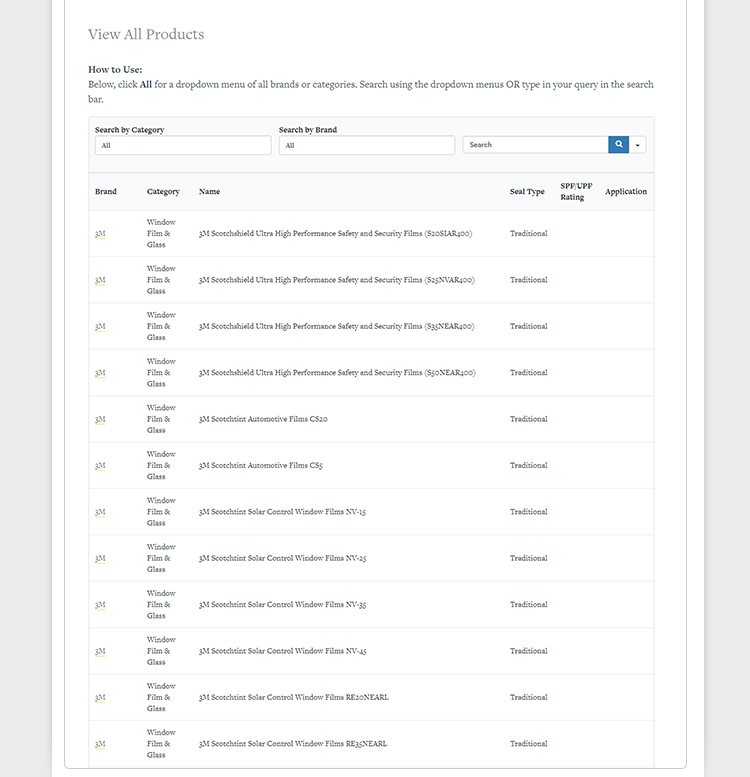Click Window Film & Glass in S25NVAR400 row
The height and width of the screenshot is (777, 750).
161,280
